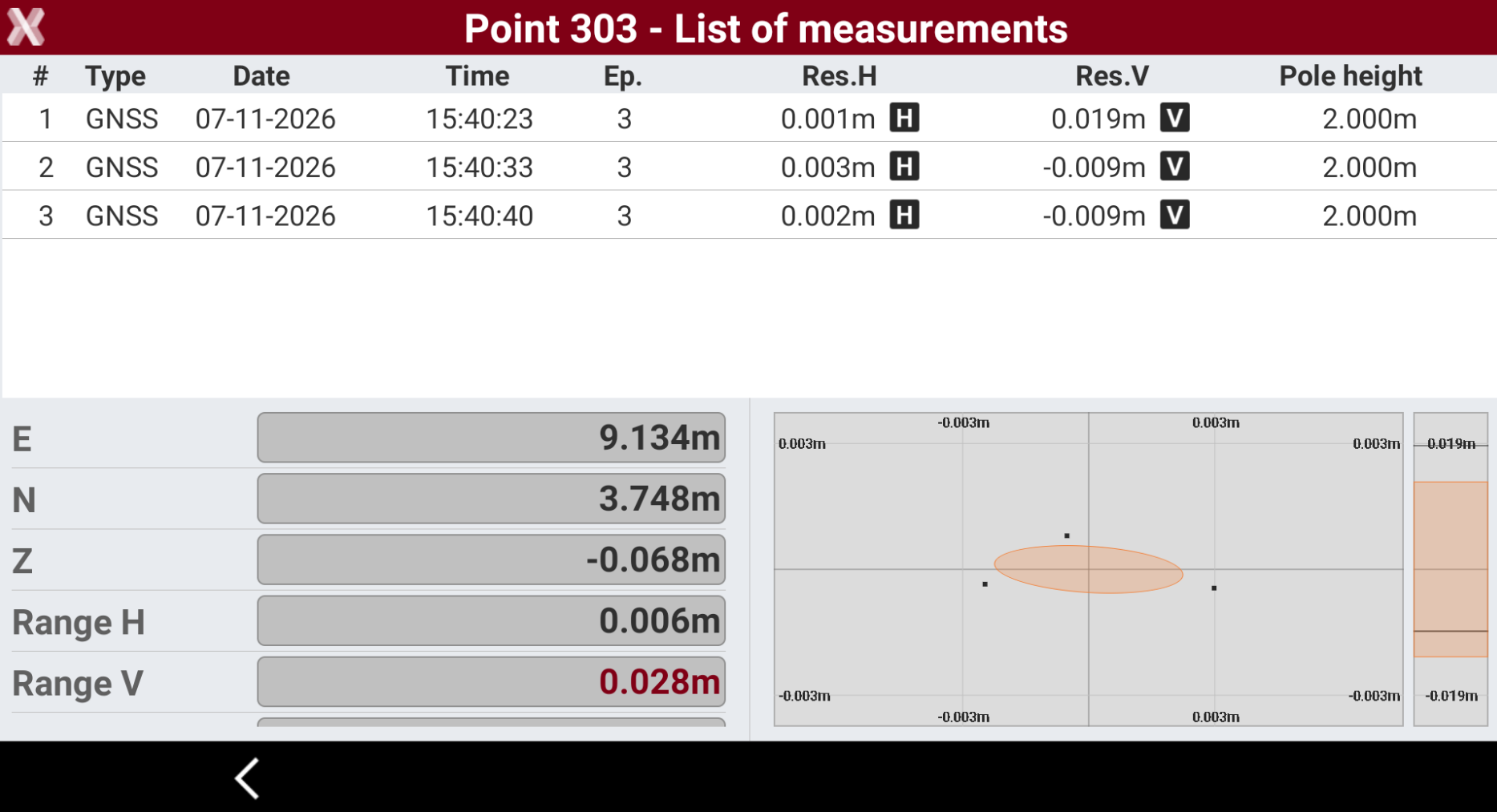Screen dimensions: 1497x812
Task: Select the Range V field 0.028m
Action: 492,682
